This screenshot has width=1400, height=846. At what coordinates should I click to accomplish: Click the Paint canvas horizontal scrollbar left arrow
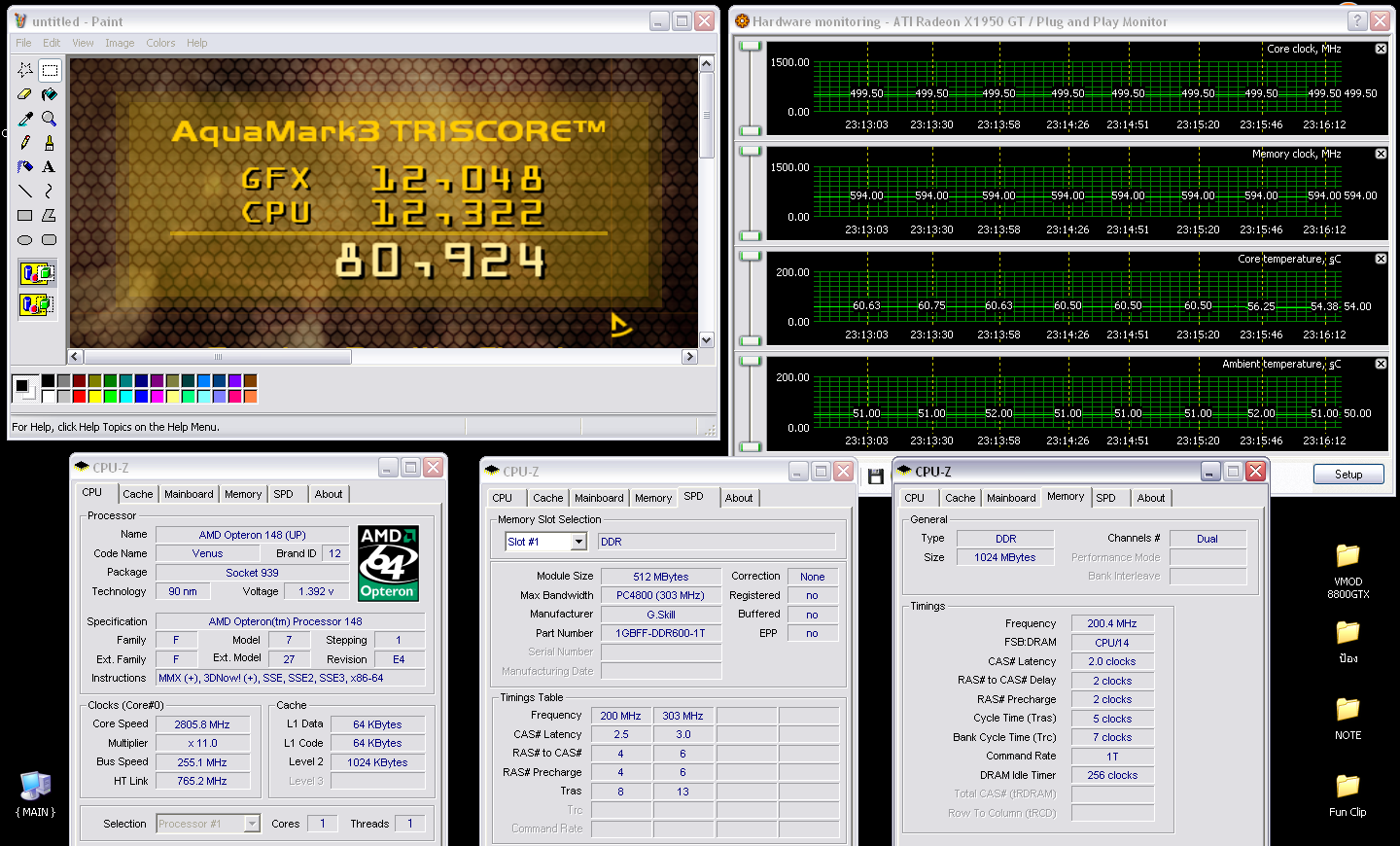pyautogui.click(x=76, y=357)
